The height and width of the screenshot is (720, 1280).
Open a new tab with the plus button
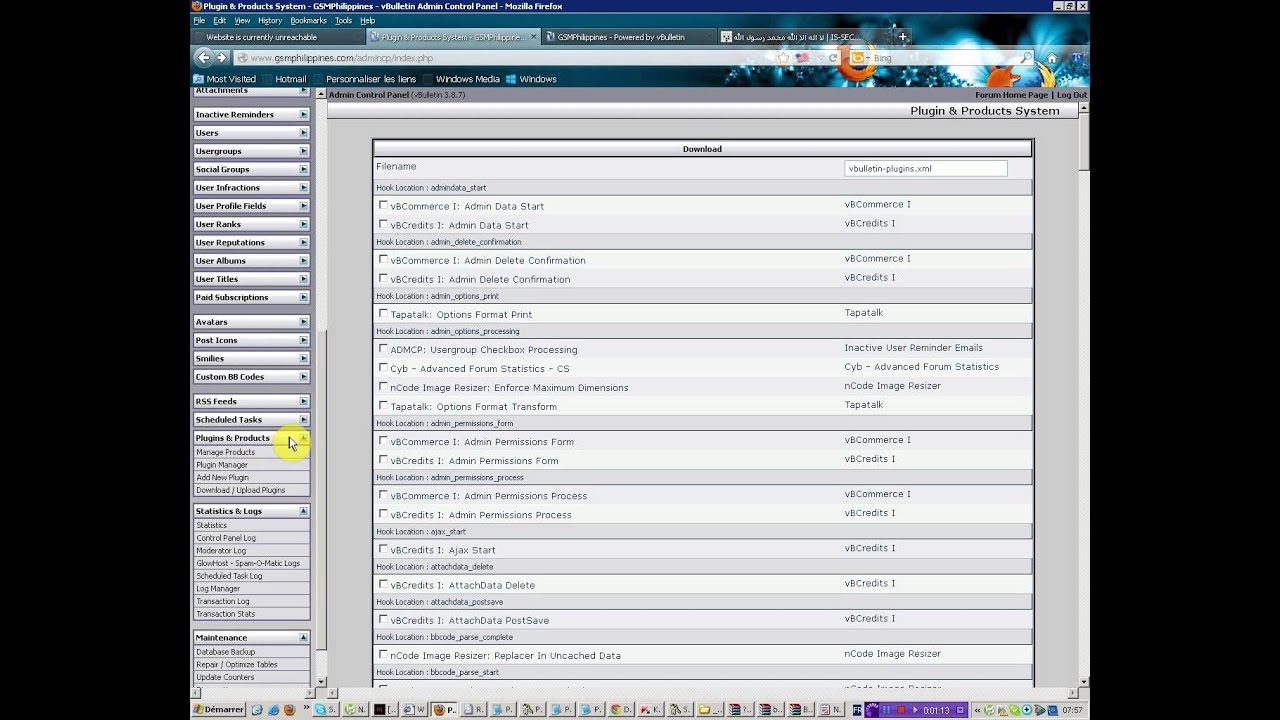(903, 37)
